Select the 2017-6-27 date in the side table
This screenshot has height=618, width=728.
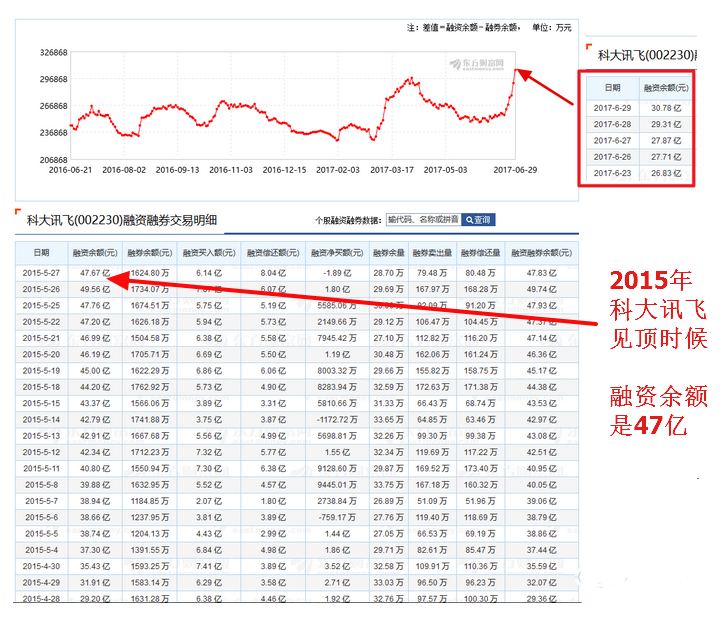pyautogui.click(x=612, y=141)
